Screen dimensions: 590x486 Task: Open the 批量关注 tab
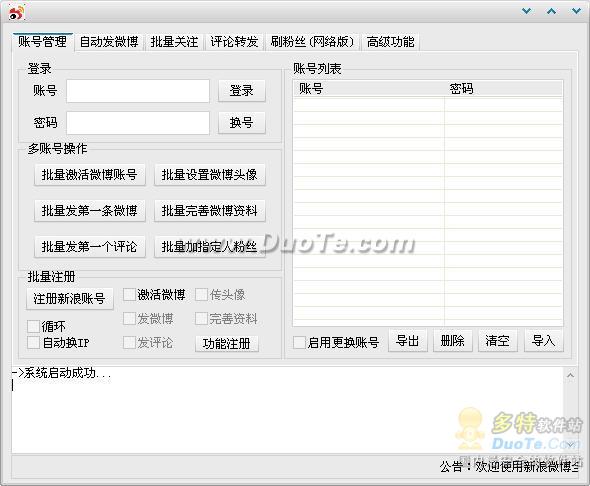click(174, 42)
